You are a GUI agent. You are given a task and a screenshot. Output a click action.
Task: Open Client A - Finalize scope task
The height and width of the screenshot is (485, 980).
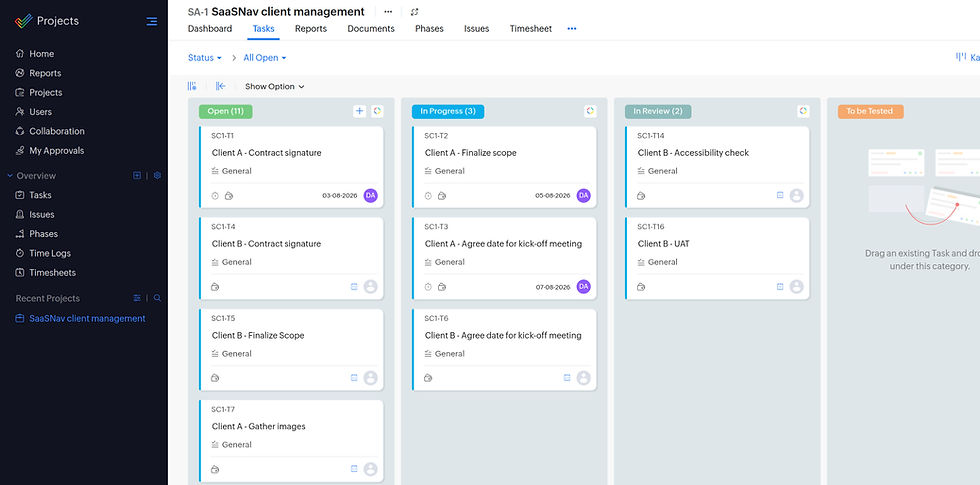point(471,152)
